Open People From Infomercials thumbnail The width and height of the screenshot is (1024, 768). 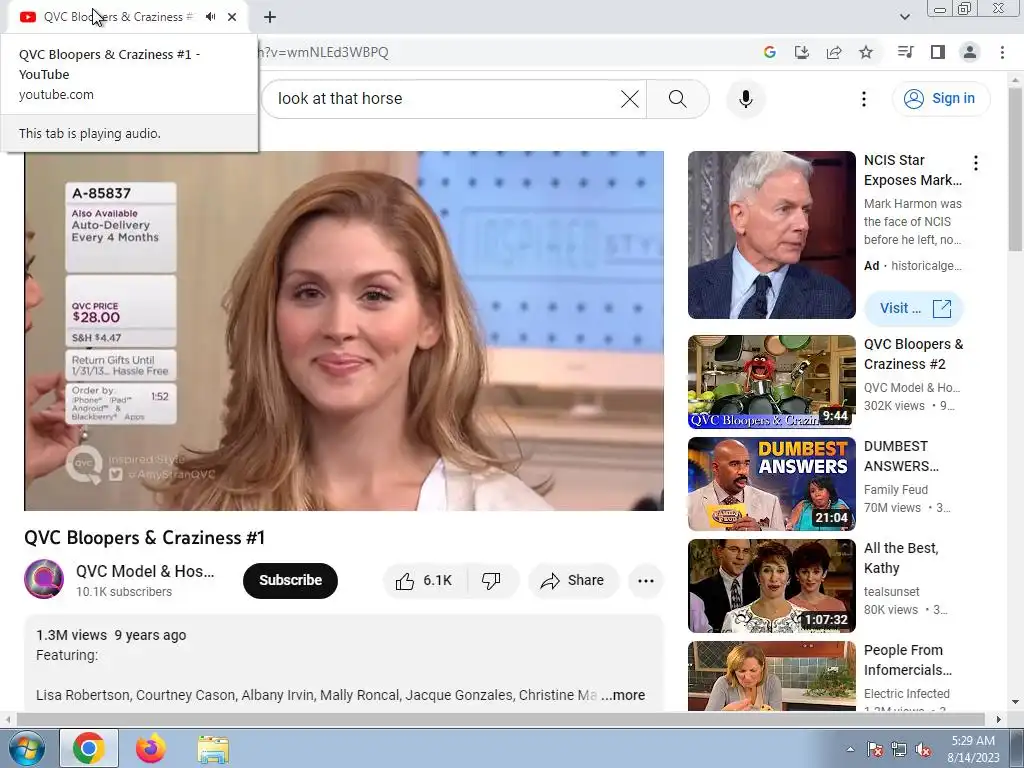pos(771,676)
